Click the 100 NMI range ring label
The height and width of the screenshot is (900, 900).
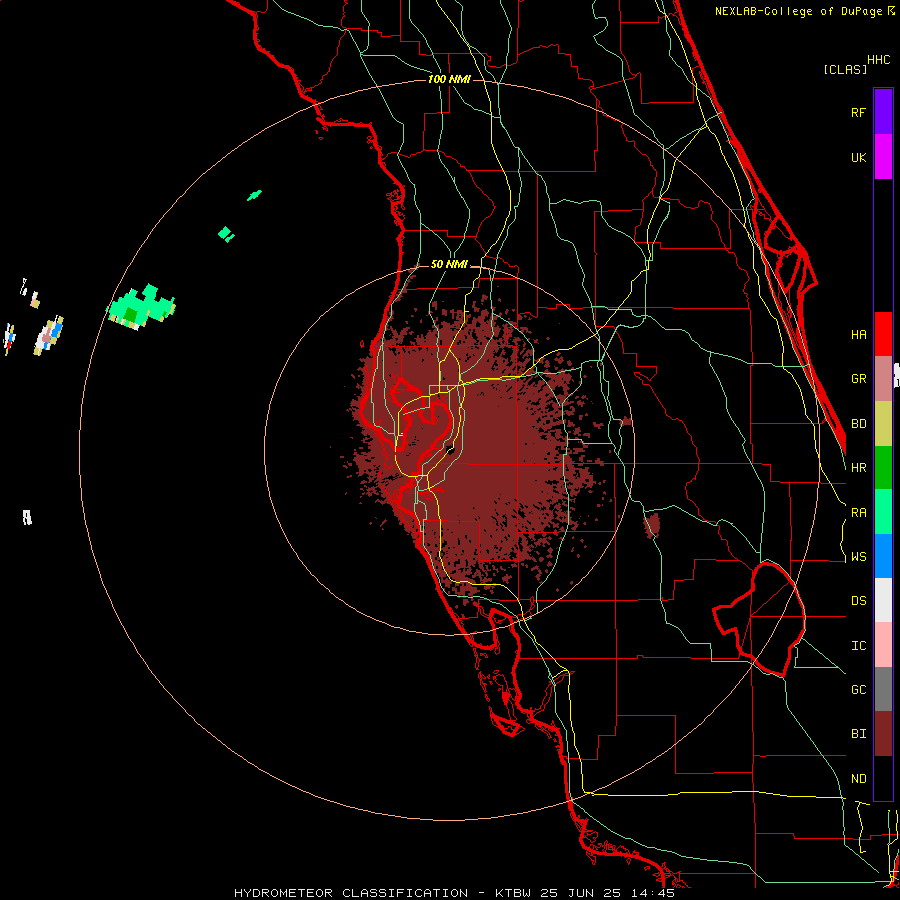(x=449, y=79)
